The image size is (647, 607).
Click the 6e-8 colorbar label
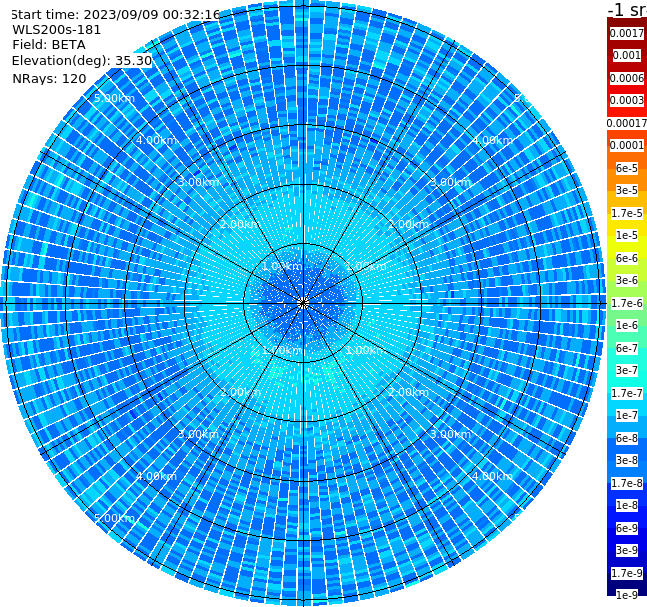[x=627, y=438]
